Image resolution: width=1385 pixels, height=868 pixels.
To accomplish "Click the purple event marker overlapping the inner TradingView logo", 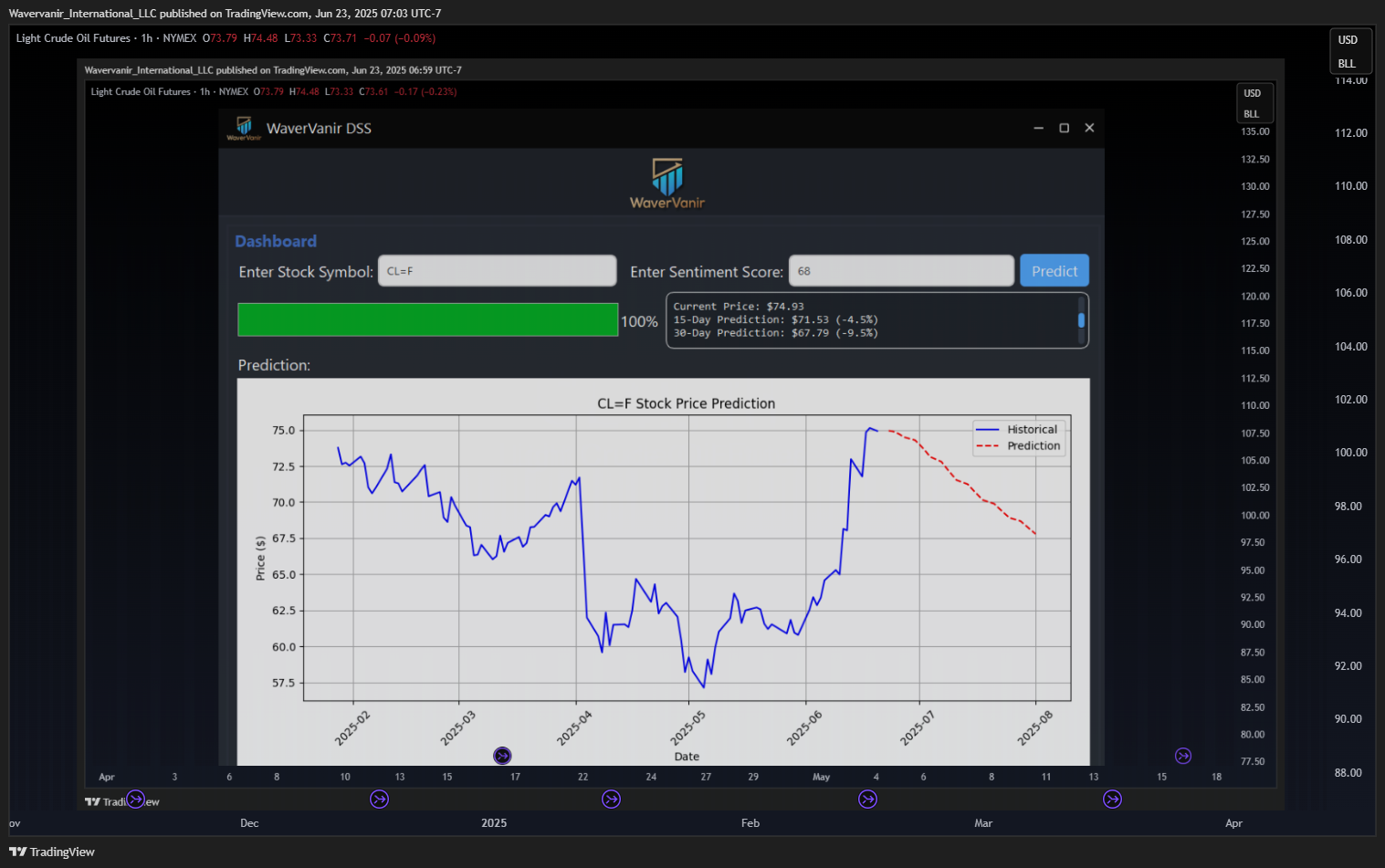I will point(135,800).
